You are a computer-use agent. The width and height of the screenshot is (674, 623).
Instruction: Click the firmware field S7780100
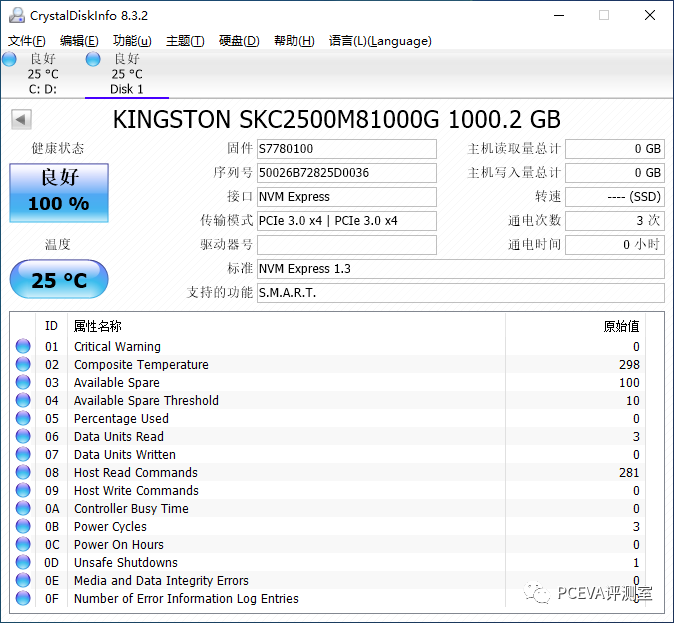coord(346,149)
